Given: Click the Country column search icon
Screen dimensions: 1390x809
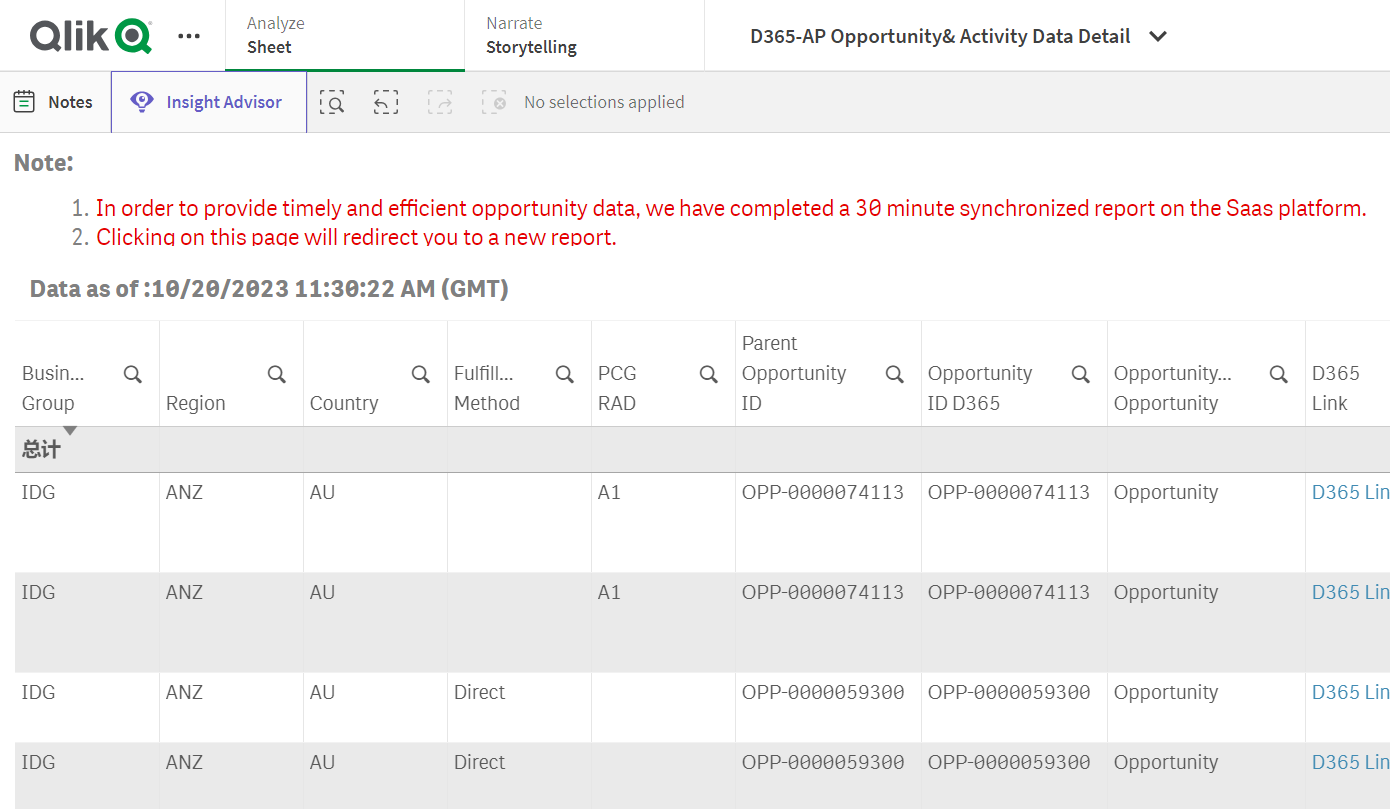Looking at the screenshot, I should click(x=420, y=374).
